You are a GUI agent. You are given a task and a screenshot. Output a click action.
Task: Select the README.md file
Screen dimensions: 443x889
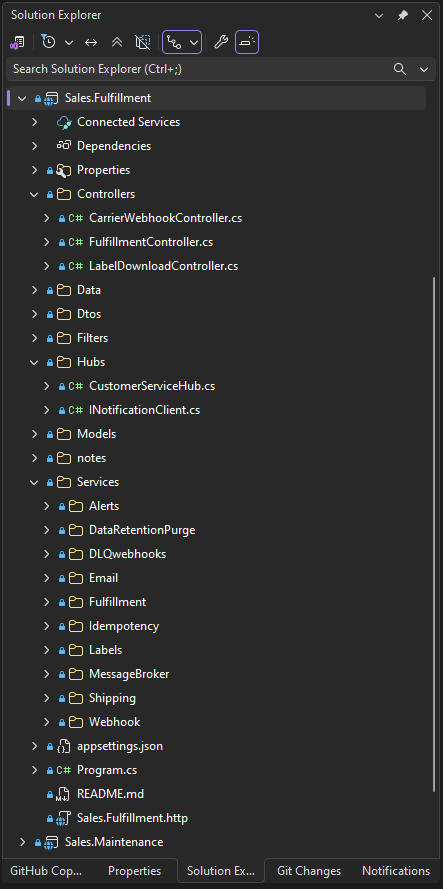[105, 794]
